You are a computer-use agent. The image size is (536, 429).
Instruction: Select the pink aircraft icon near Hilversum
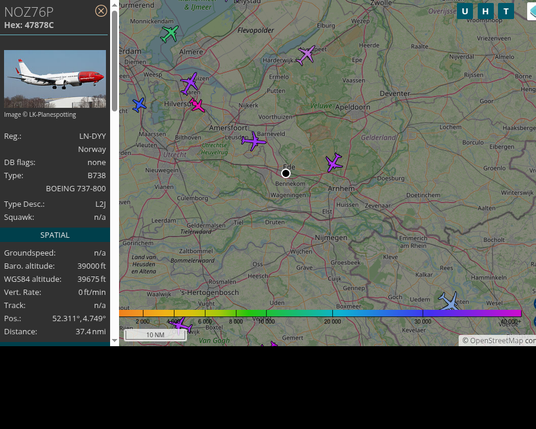(197, 105)
